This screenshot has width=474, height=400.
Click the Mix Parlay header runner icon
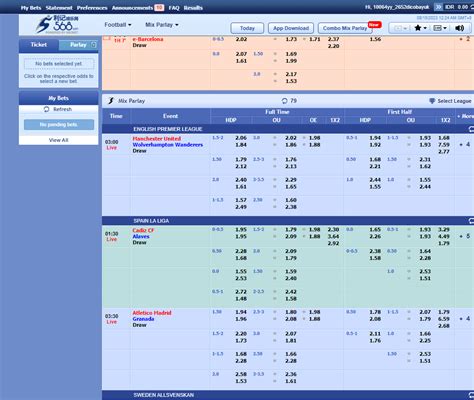click(x=111, y=101)
